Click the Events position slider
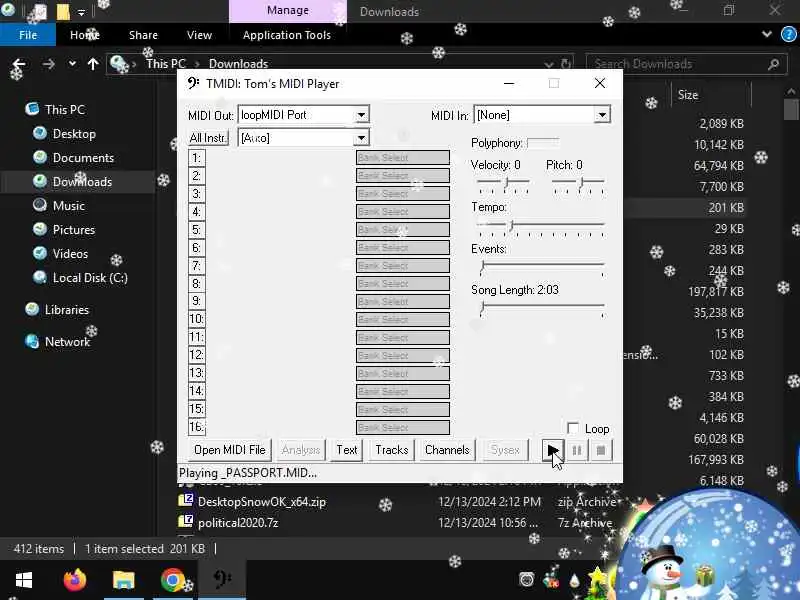Screen dimensions: 800x600 pos(542,267)
